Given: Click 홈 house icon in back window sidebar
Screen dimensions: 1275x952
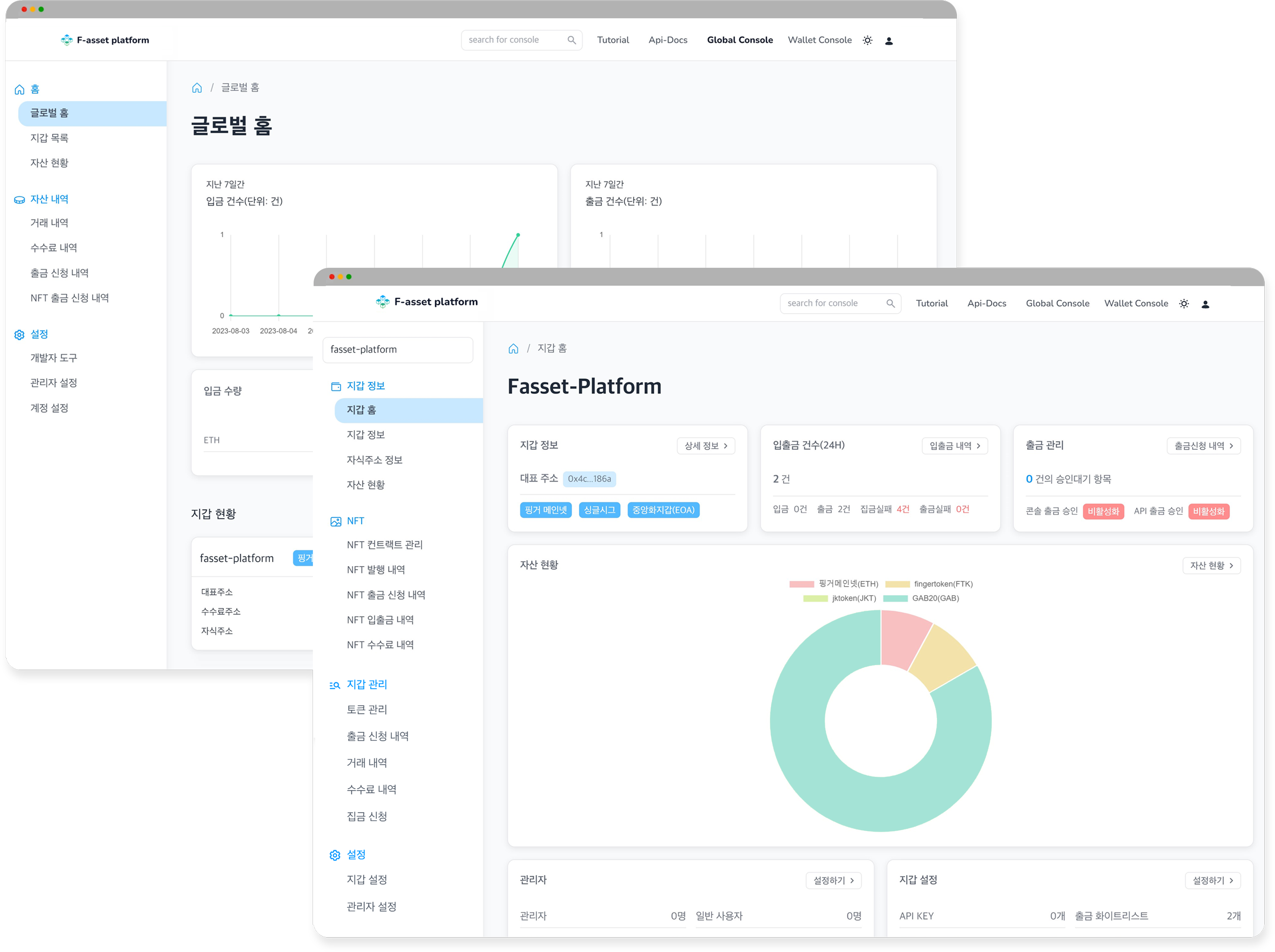Looking at the screenshot, I should tap(19, 89).
